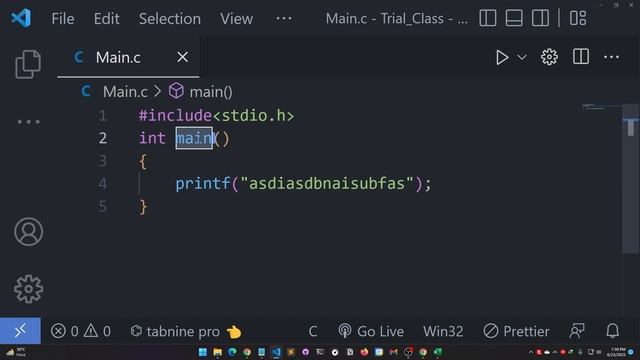Open the View menu
Screen dimensions: 640x360
coord(237,18)
